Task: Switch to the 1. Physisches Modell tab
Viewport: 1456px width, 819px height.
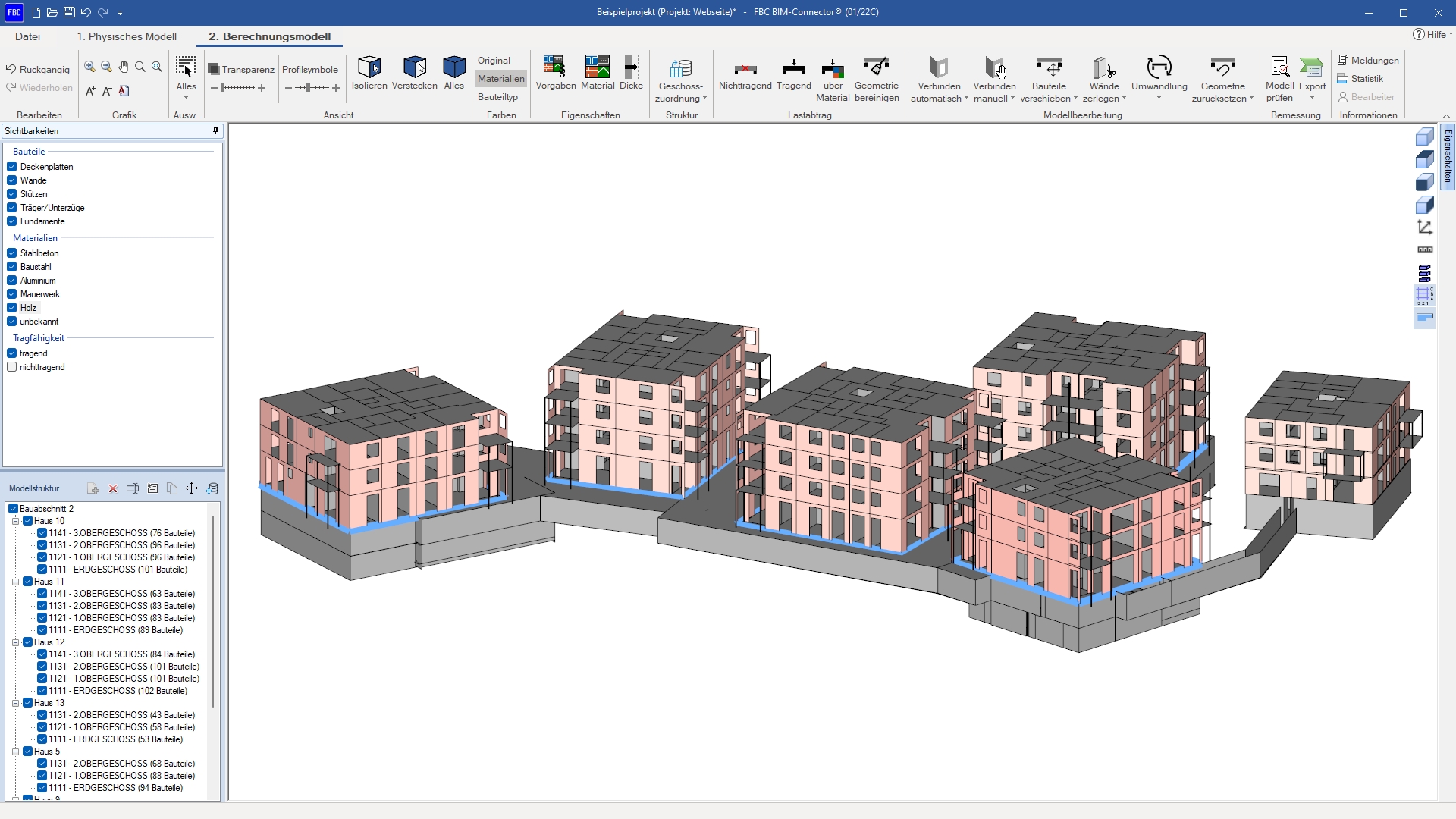Action: (127, 36)
